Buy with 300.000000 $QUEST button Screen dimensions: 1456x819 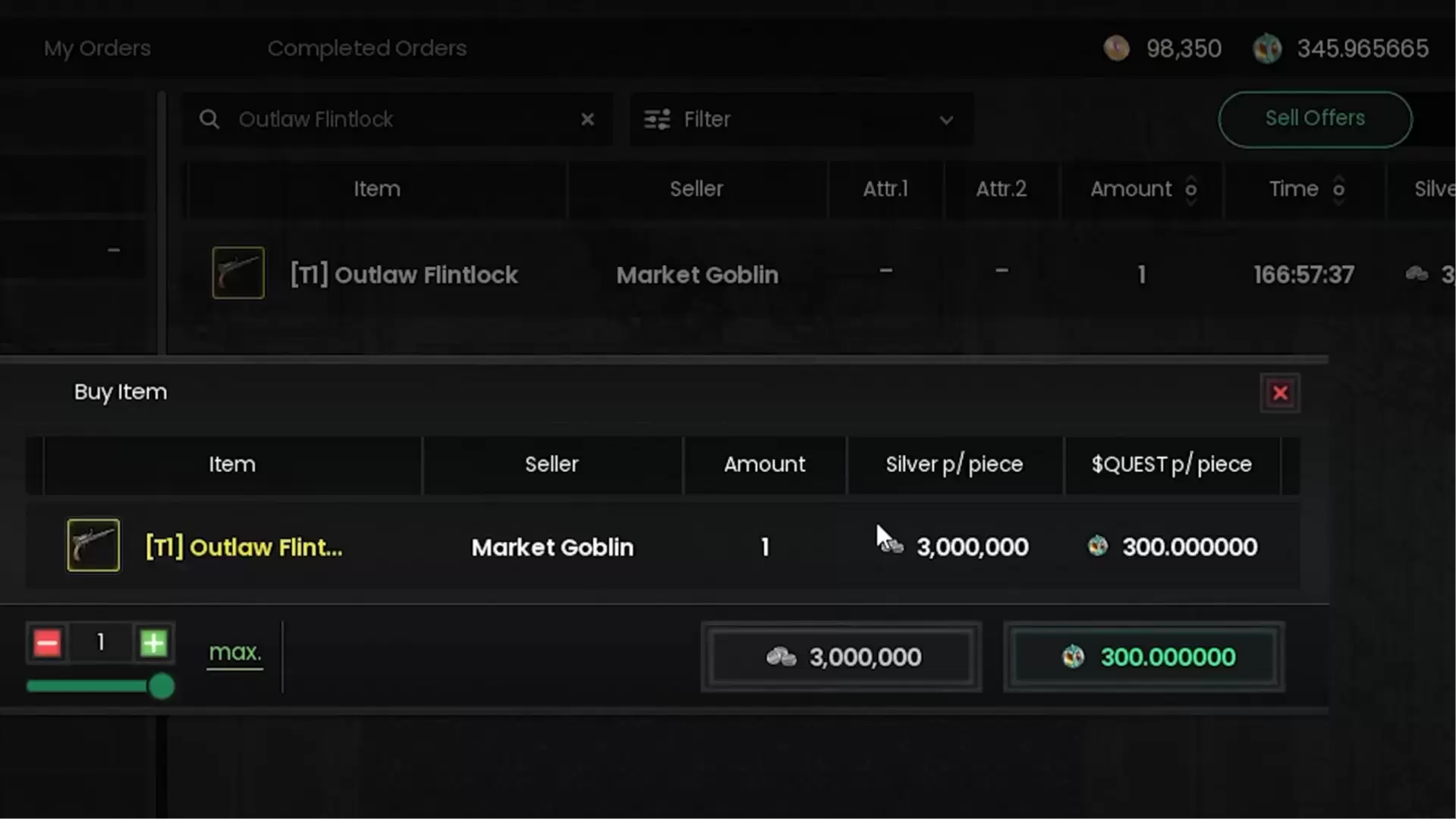coord(1143,657)
